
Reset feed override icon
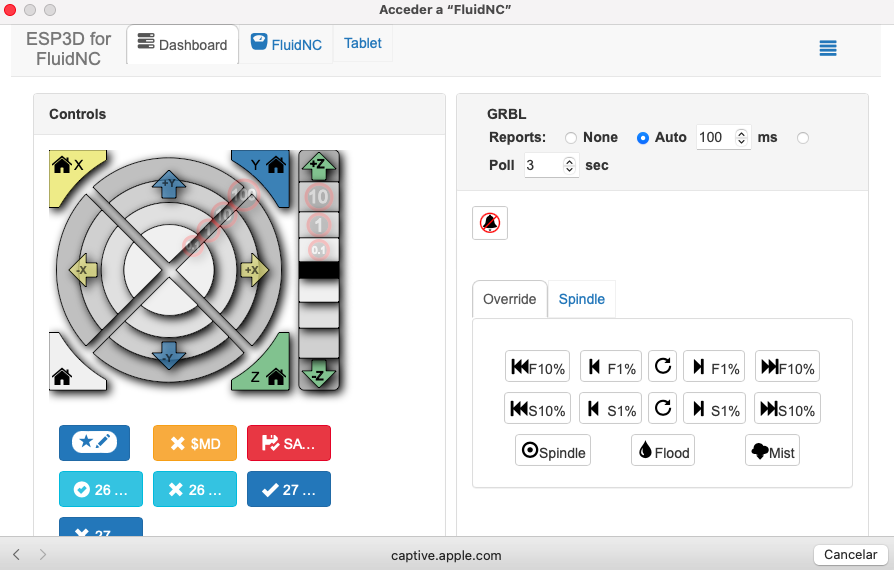[x=663, y=366]
